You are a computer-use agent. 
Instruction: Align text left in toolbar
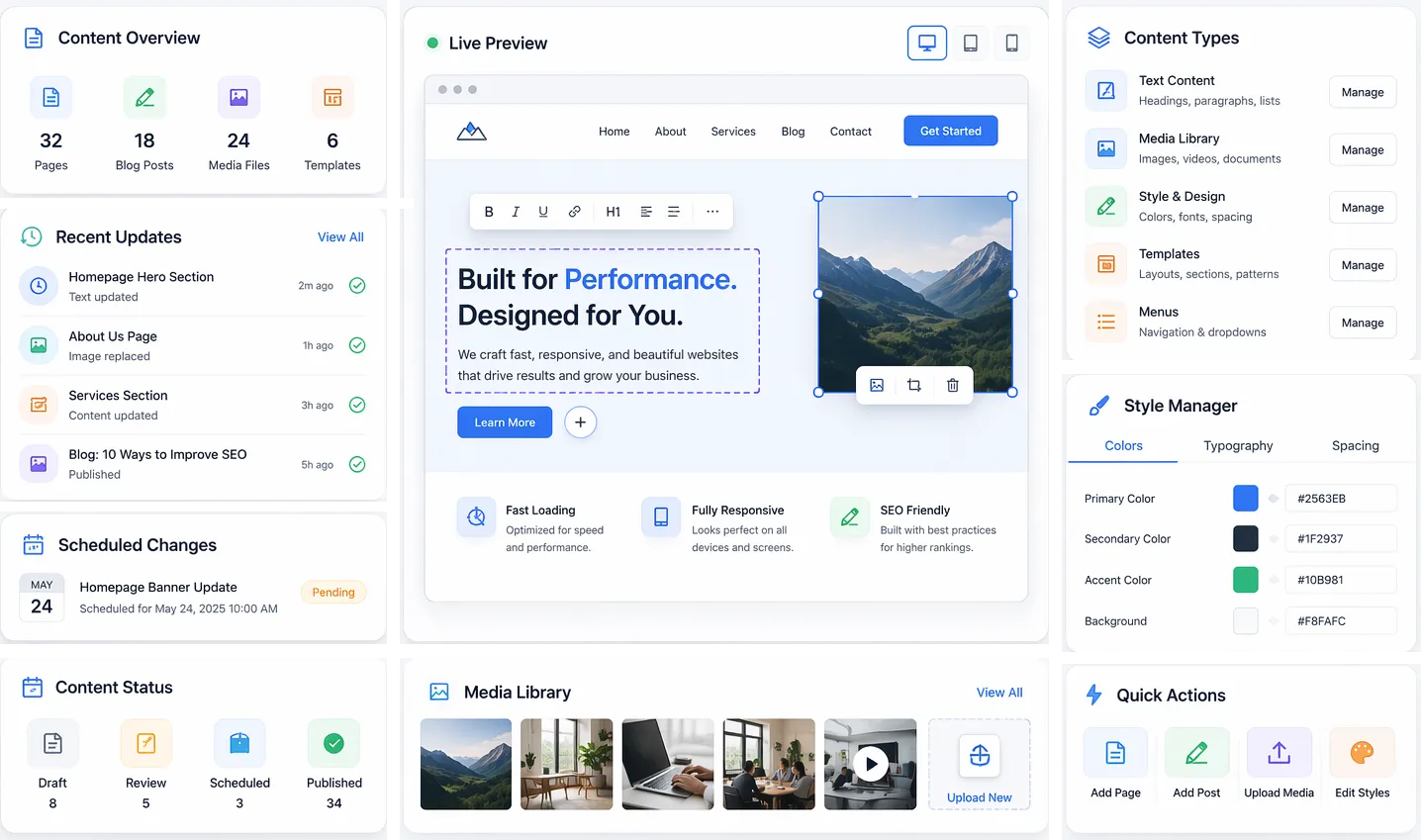pos(646,212)
